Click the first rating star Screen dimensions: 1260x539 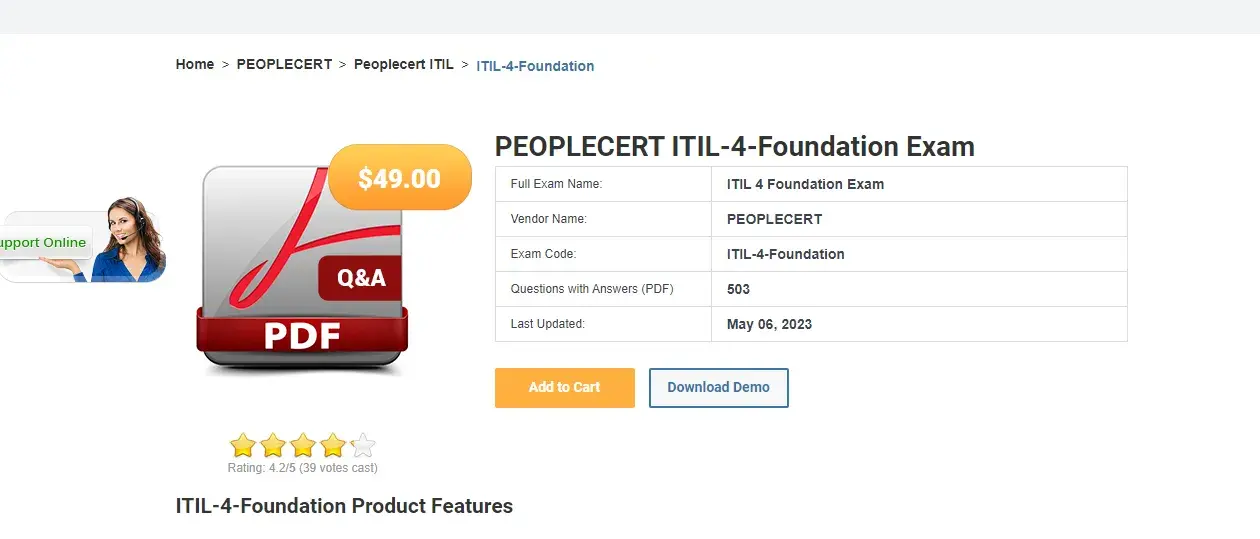242,445
